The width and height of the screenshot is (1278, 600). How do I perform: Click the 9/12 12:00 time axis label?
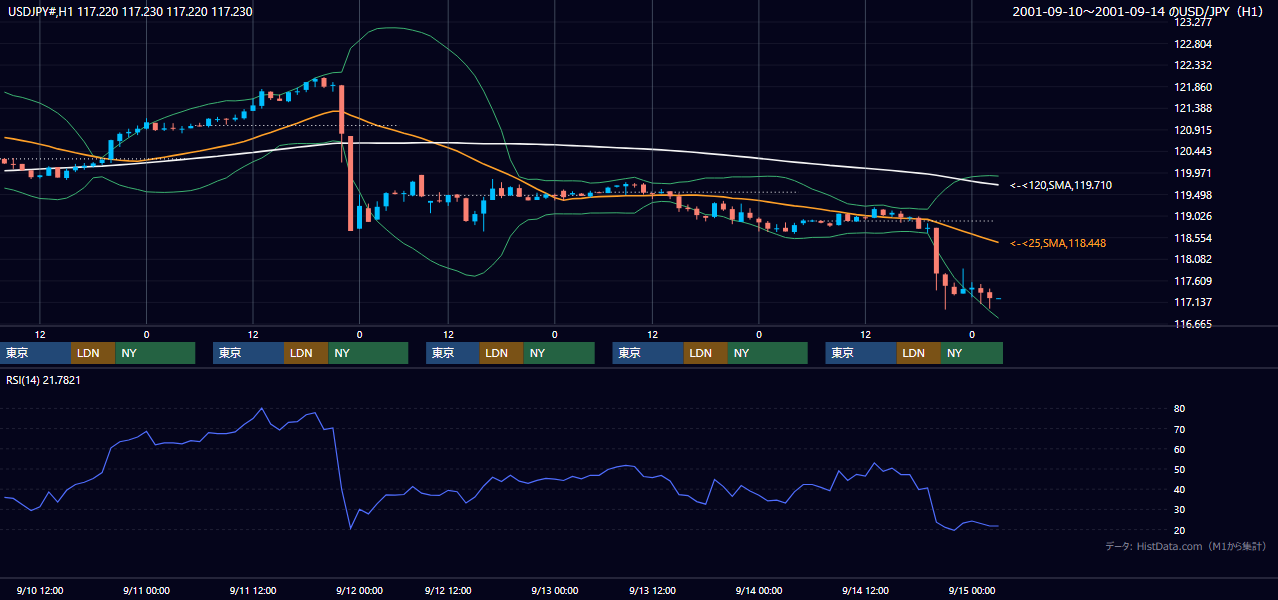coord(448,591)
